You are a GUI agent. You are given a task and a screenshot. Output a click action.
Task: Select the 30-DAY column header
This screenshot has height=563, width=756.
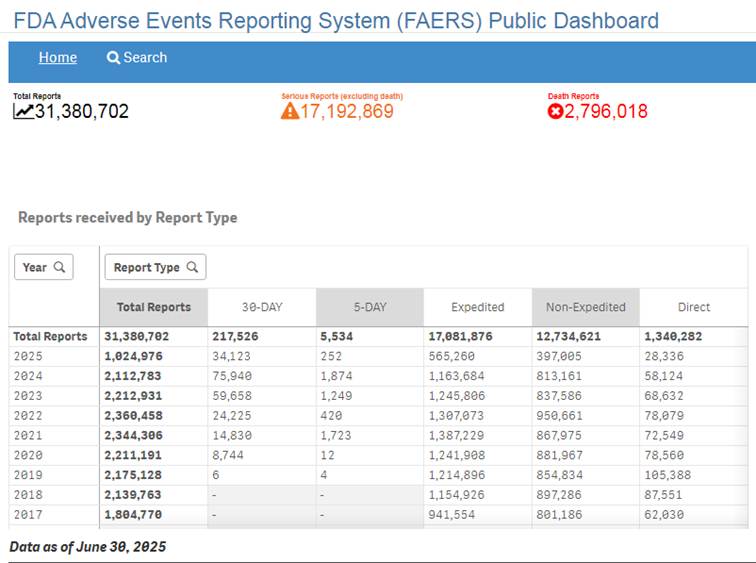tap(262, 307)
